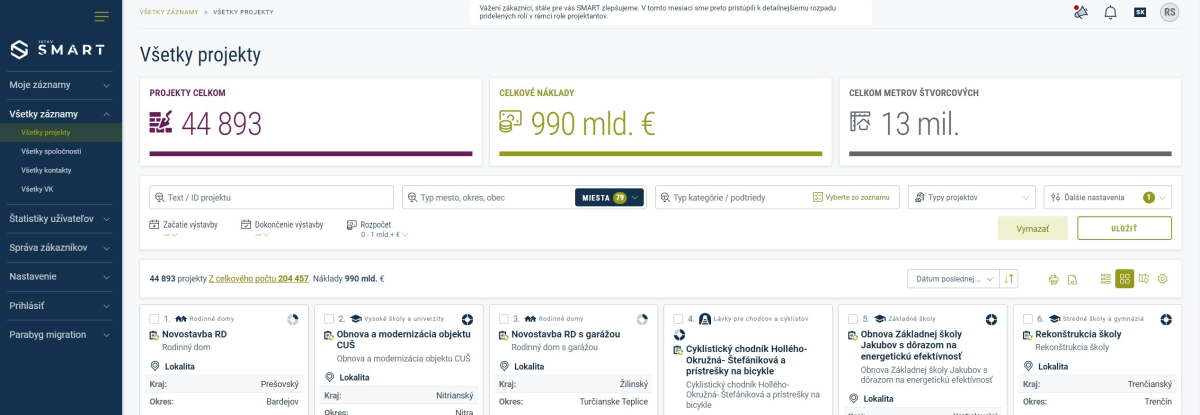Show projects on map view
This screenshot has width=1200, height=415.
pyautogui.click(x=1143, y=279)
